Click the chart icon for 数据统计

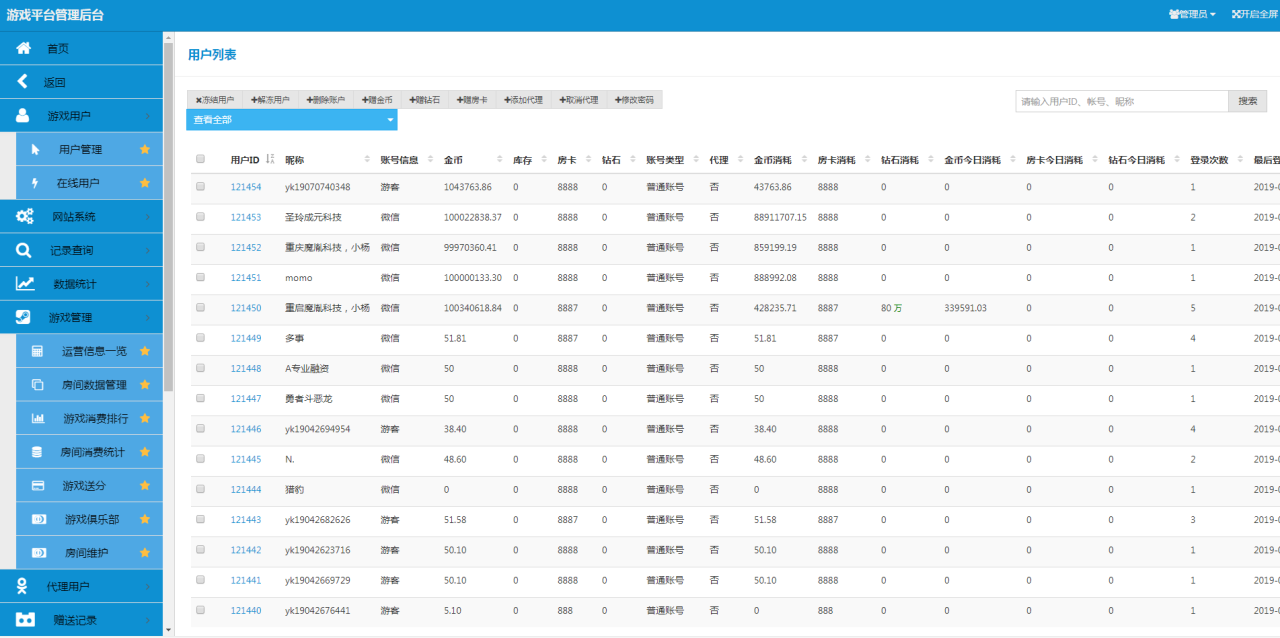pos(24,284)
